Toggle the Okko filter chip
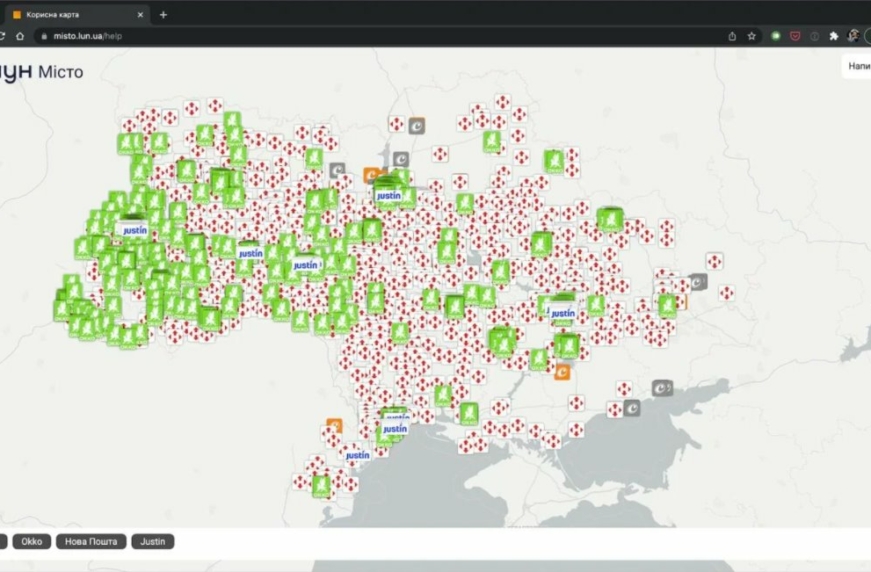This screenshot has height=572, width=871. point(32,542)
